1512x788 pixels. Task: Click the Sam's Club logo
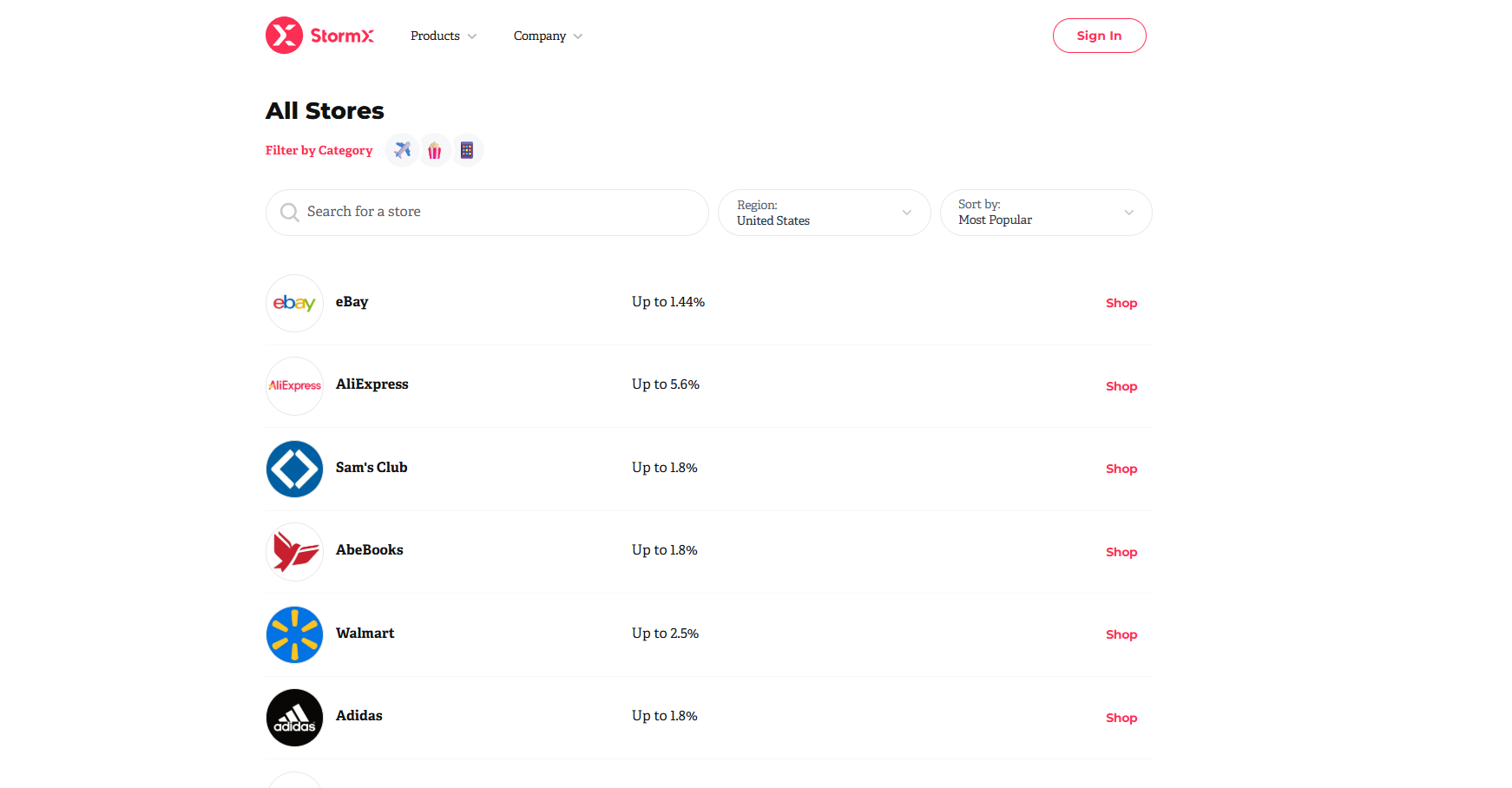[x=294, y=469]
